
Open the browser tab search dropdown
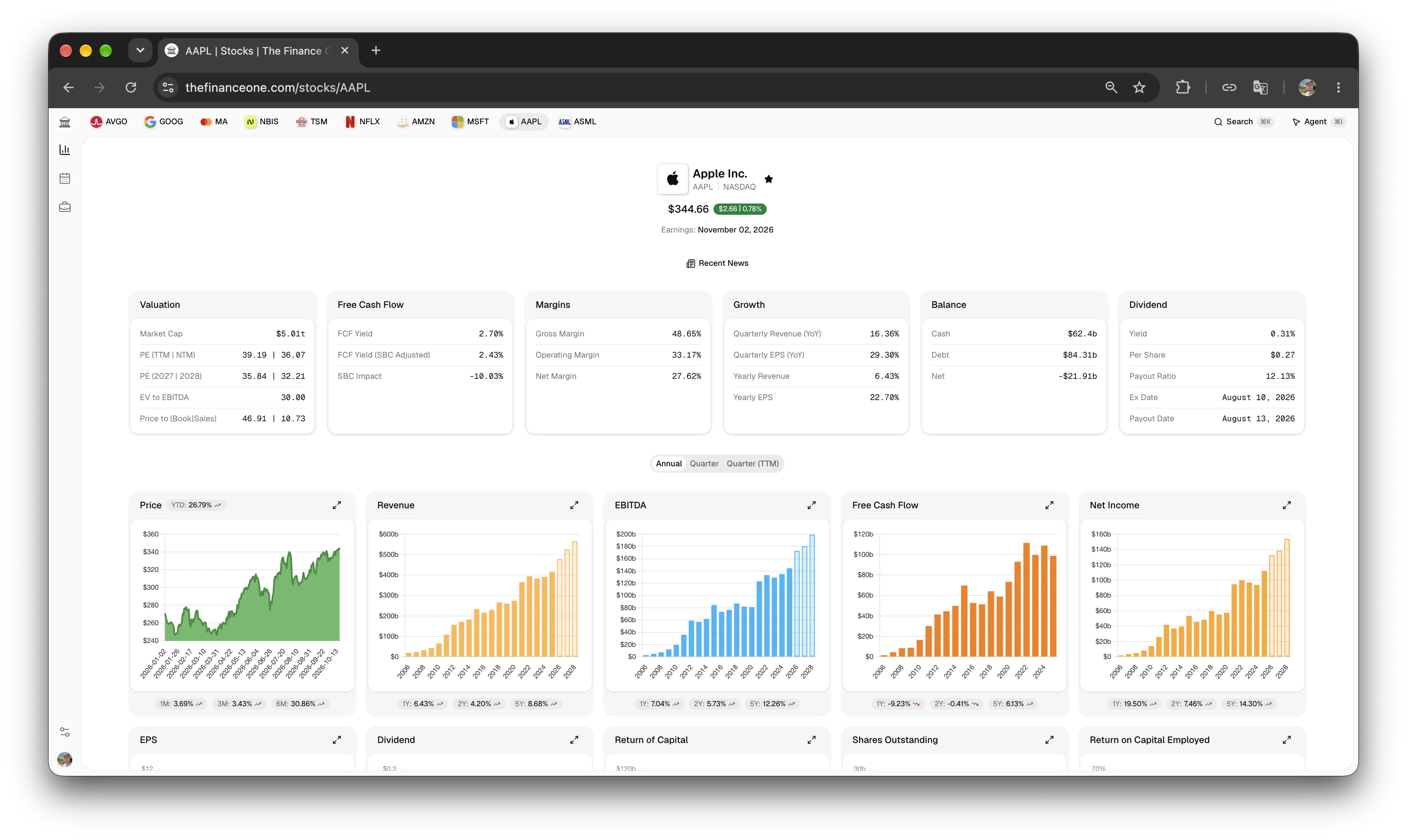[x=140, y=50]
